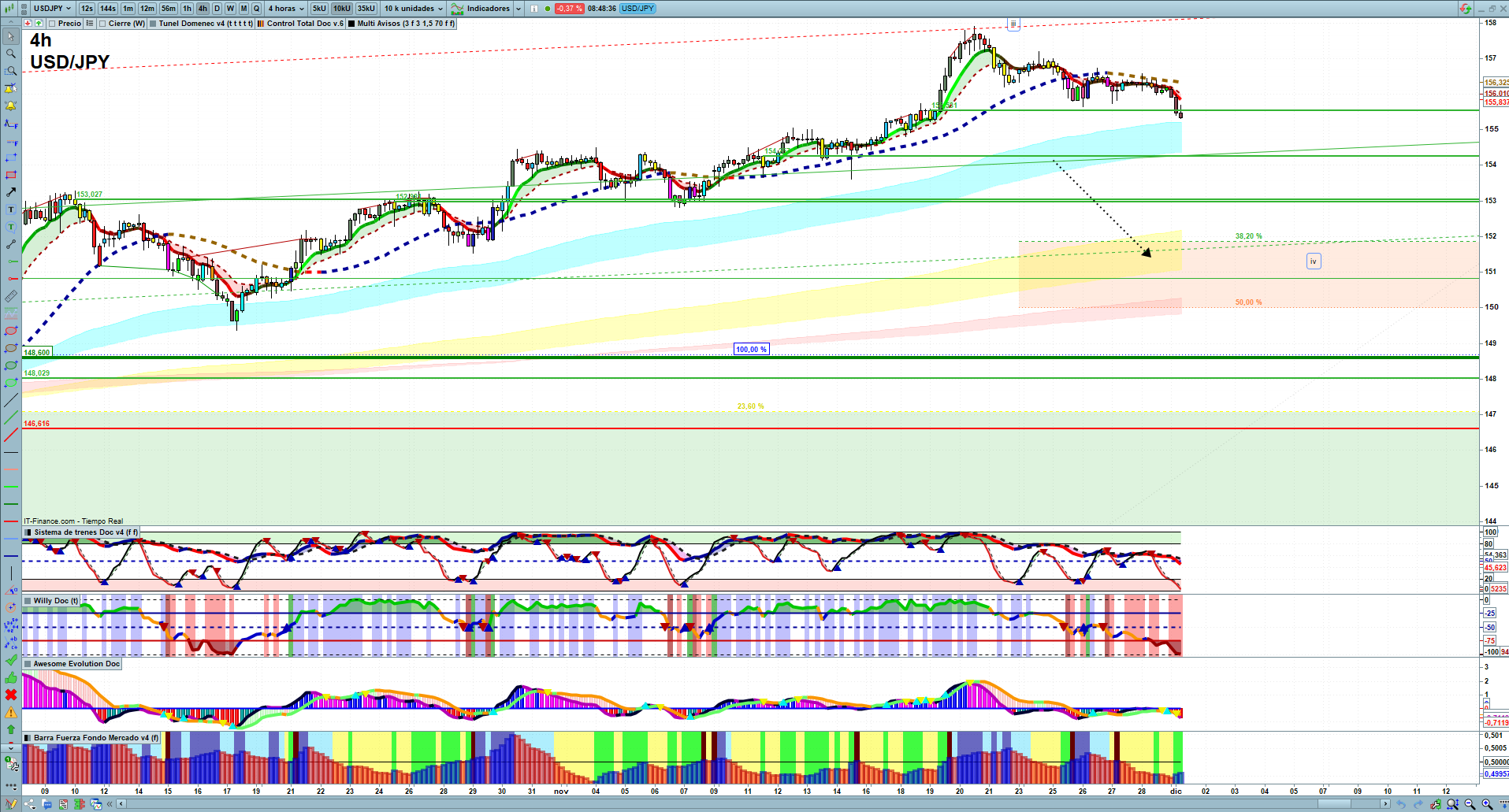Click the 100,00 % Fibonacci label
Screen dimensions: 1509x812
[x=751, y=350]
